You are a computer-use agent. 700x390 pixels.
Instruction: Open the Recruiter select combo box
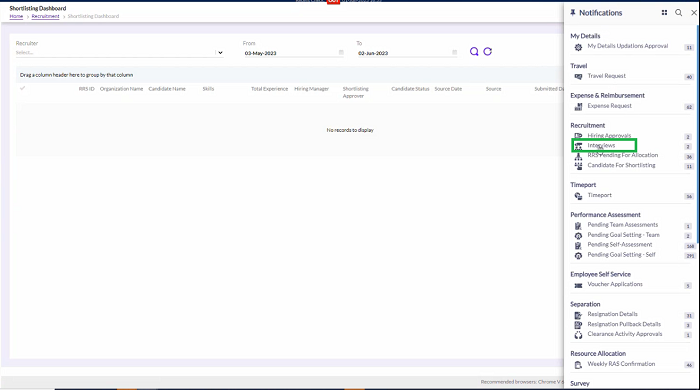(x=119, y=53)
